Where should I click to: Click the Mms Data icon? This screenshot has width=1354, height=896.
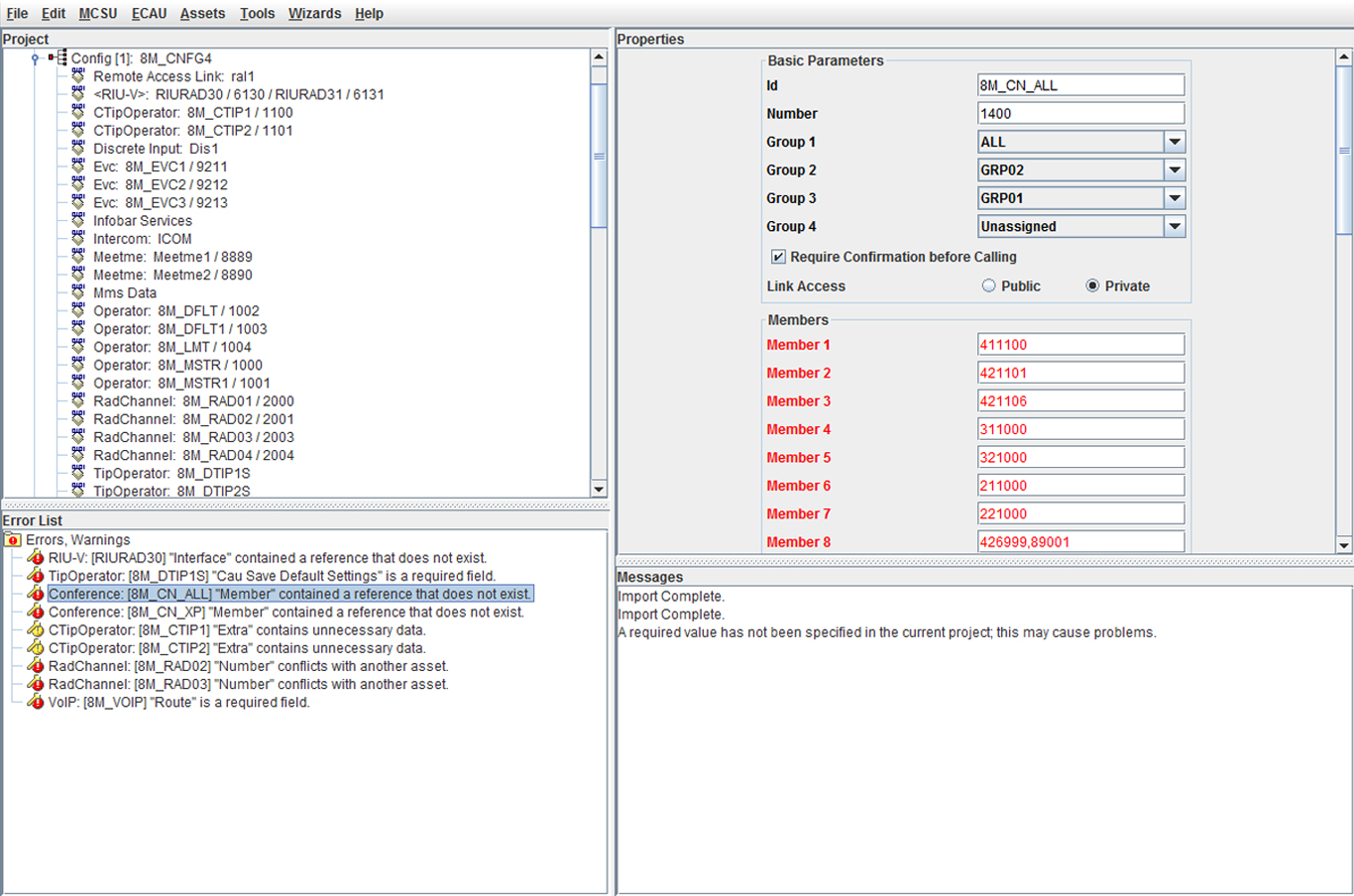pos(78,292)
